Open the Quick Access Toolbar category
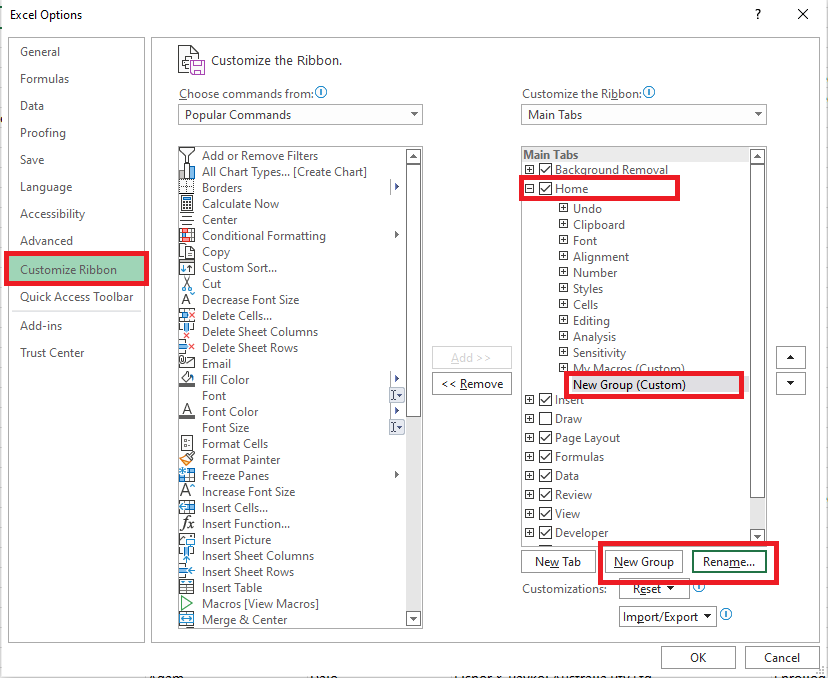 pyautogui.click(x=77, y=297)
